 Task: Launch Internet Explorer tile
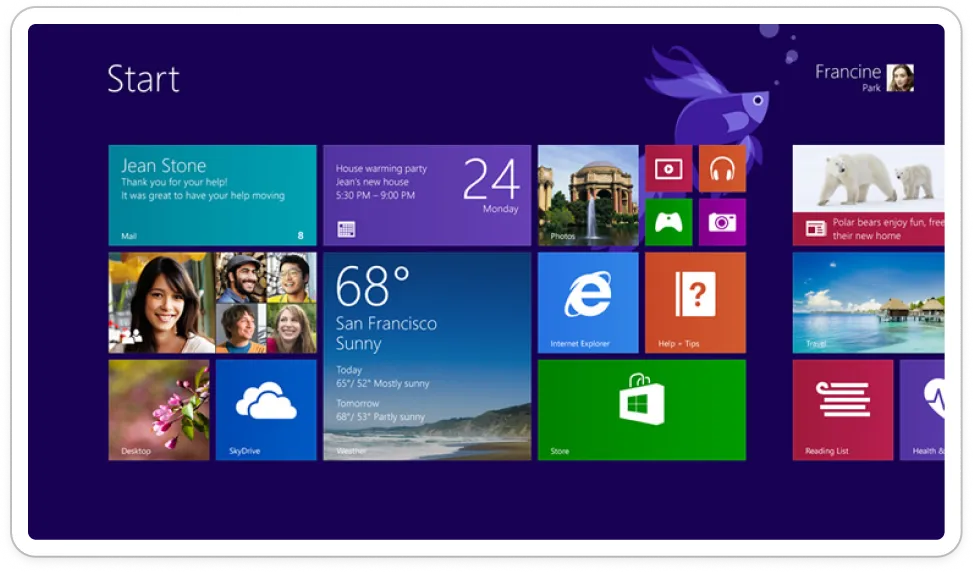coord(588,303)
